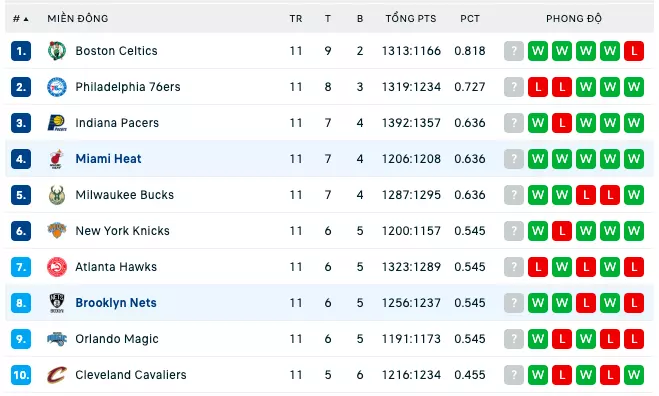Open the Atlanta Hawks red logo
The image size is (659, 396).
pos(57,267)
